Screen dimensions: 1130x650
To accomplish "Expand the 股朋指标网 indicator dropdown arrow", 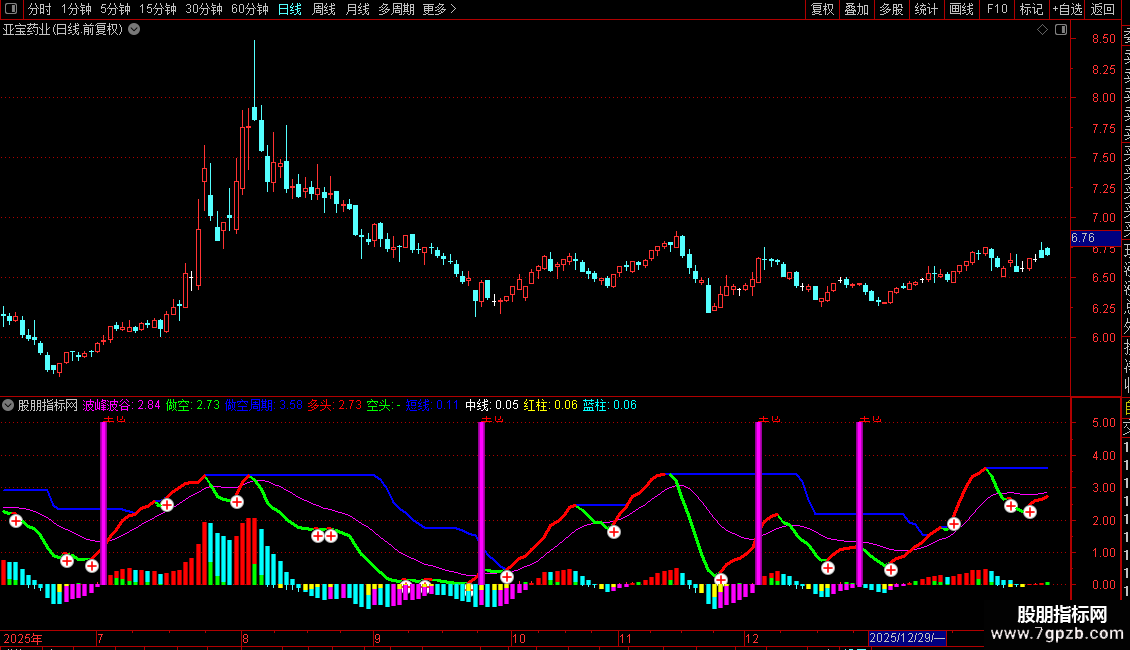I will [9, 406].
